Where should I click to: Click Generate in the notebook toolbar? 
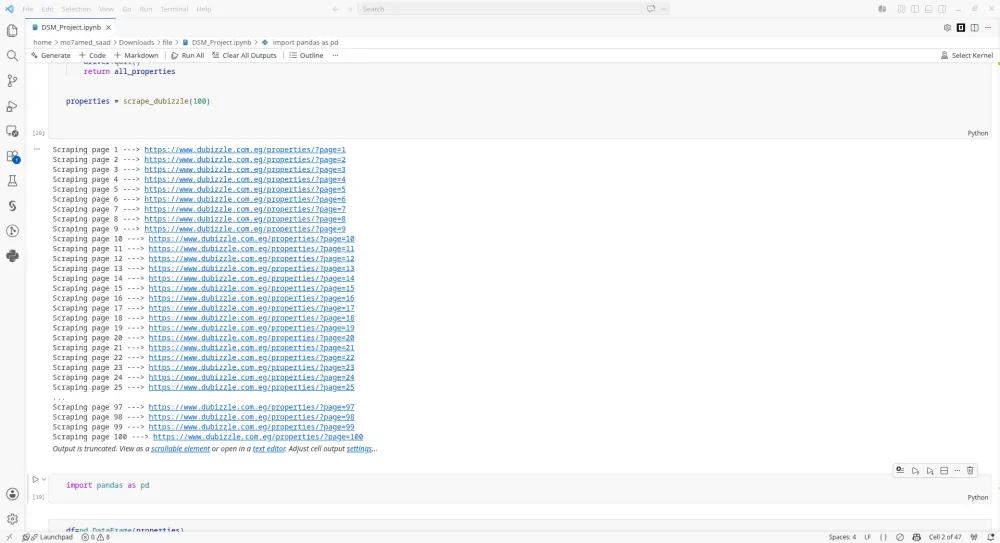pyautogui.click(x=50, y=56)
